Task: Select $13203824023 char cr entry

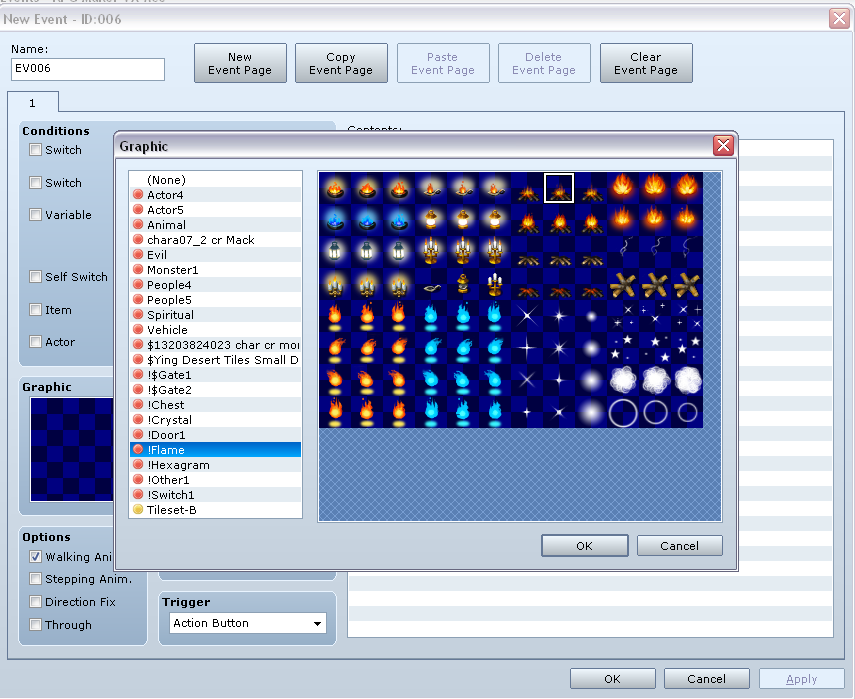Action: [215, 345]
